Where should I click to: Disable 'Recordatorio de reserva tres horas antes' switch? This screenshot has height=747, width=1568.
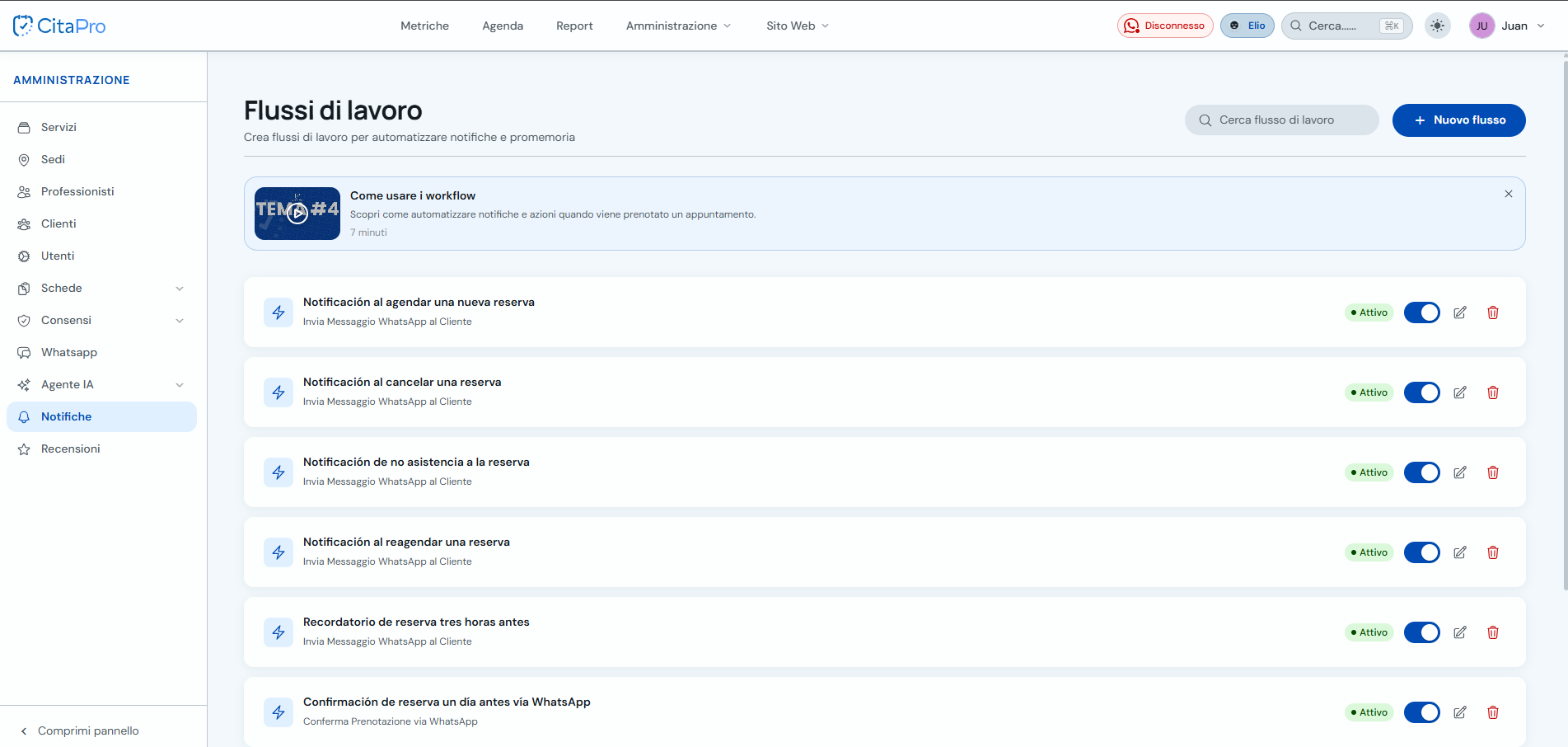pos(1422,632)
